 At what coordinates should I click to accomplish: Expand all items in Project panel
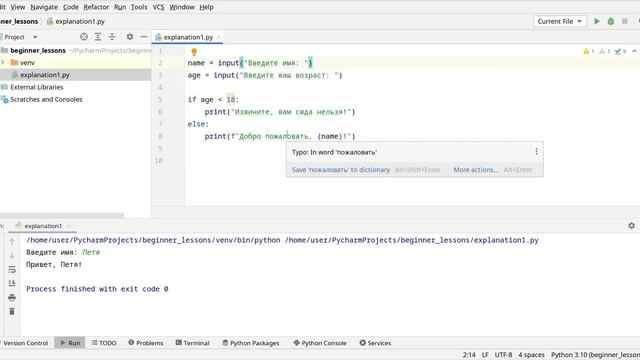tap(98, 37)
